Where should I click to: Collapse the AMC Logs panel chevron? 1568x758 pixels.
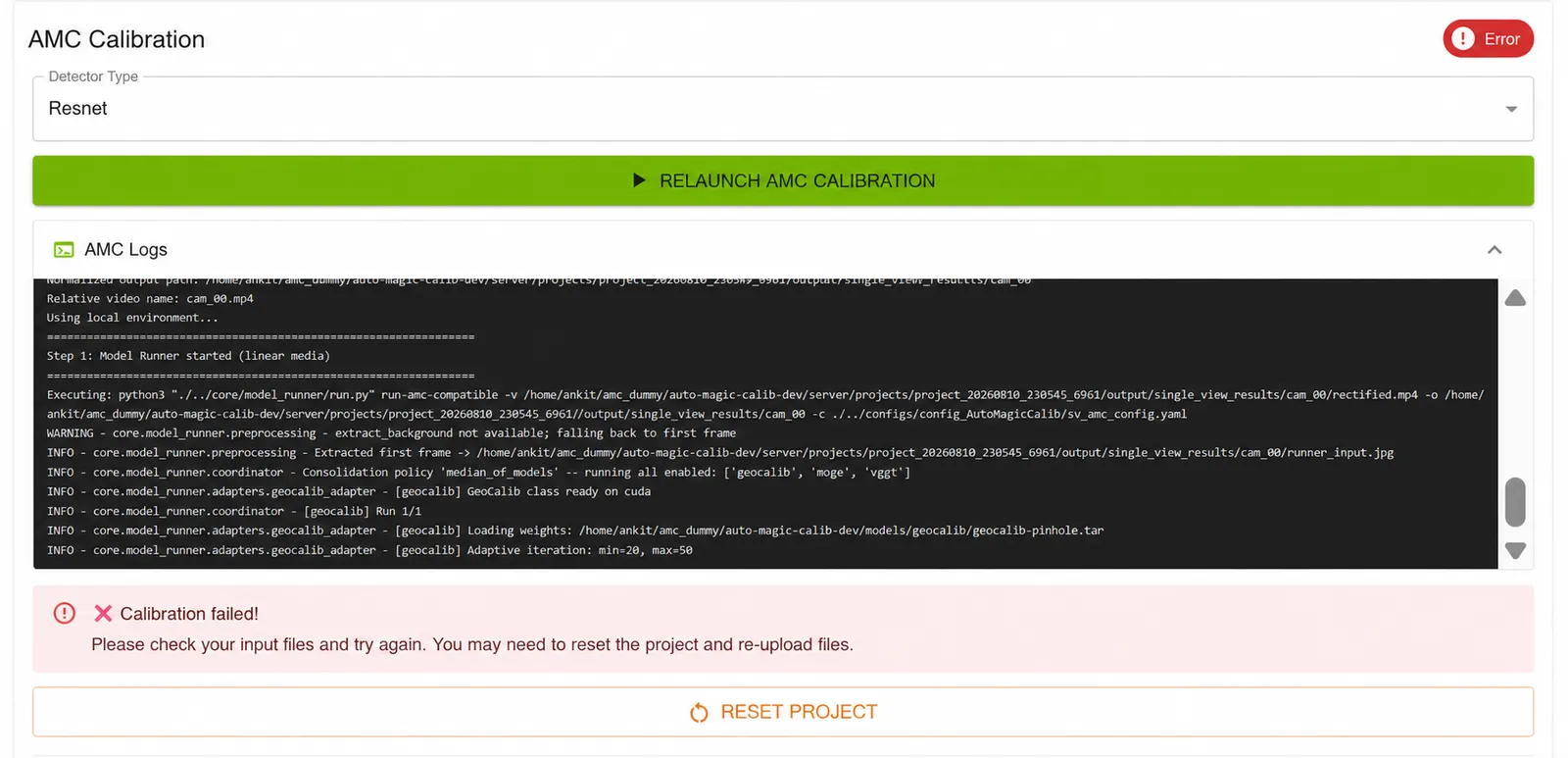point(1494,250)
